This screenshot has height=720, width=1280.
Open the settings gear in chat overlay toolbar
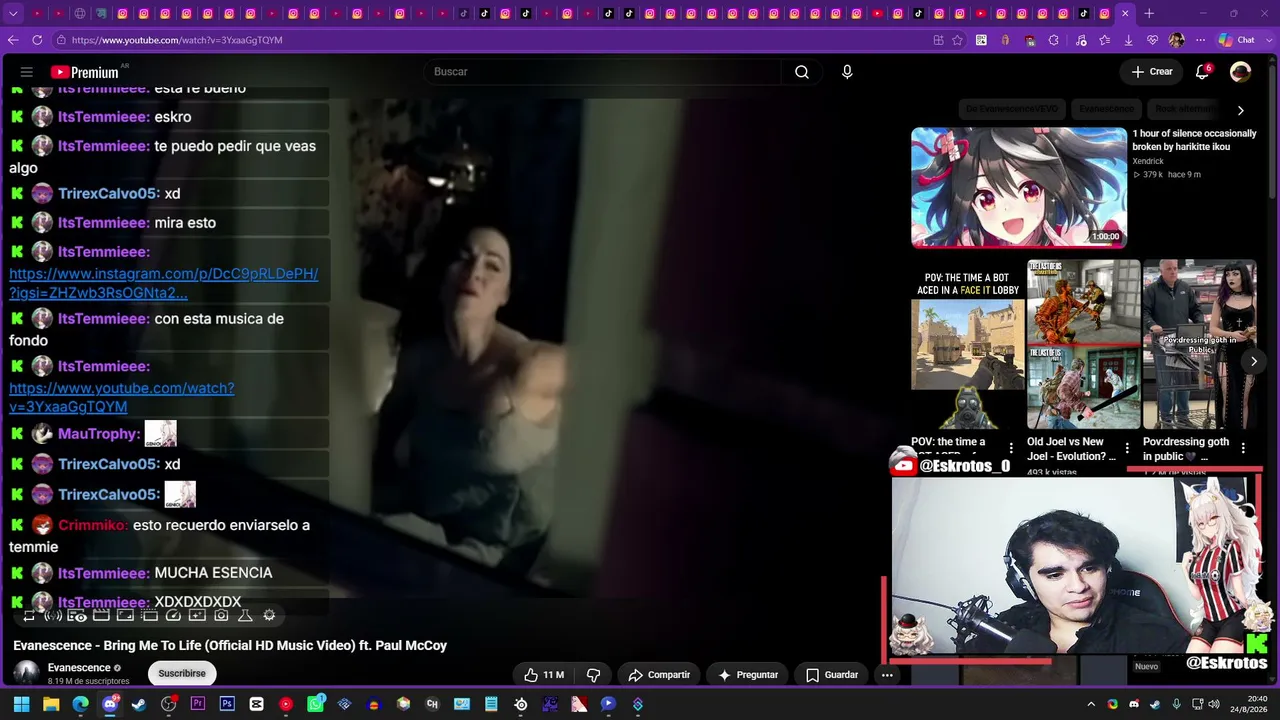[269, 615]
